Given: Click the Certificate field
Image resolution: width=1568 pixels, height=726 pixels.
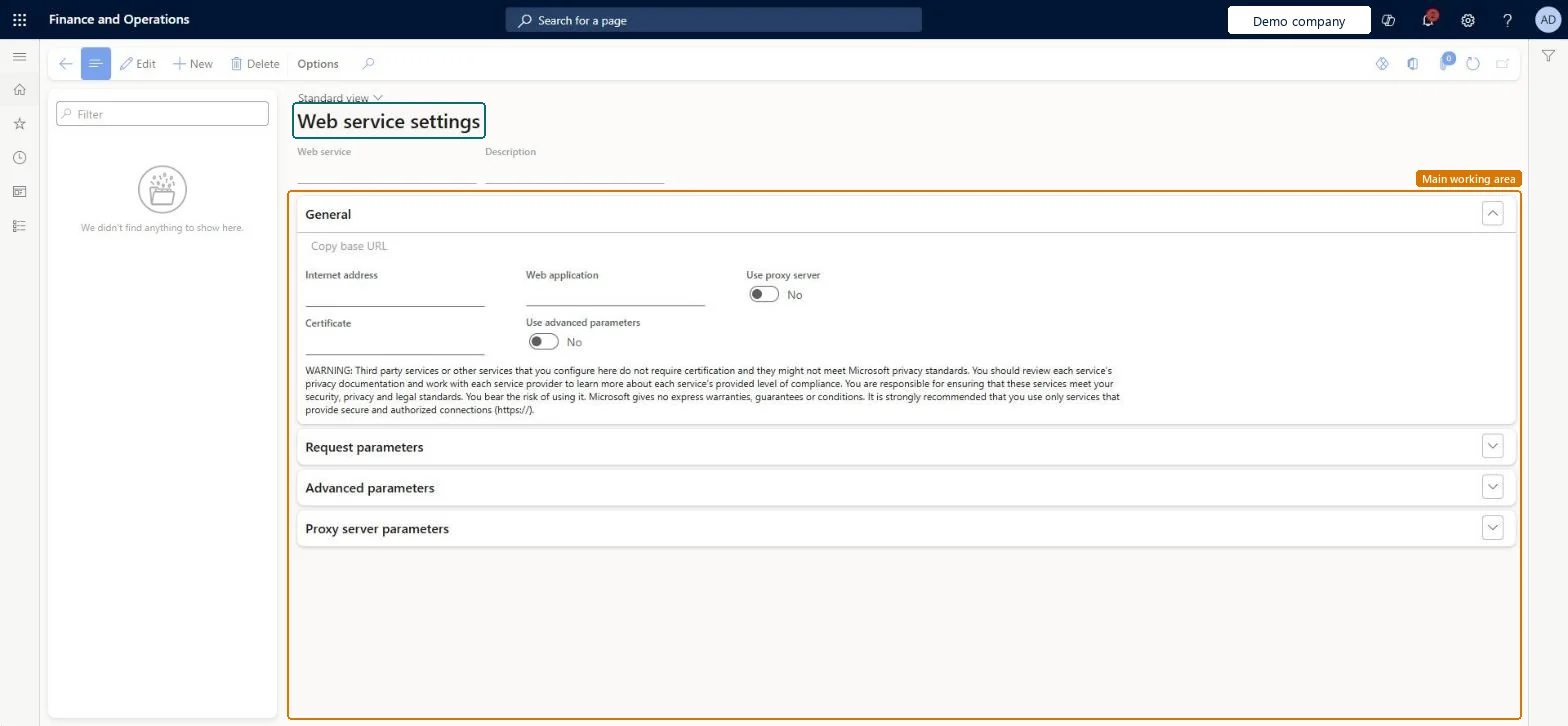Looking at the screenshot, I should [395, 343].
